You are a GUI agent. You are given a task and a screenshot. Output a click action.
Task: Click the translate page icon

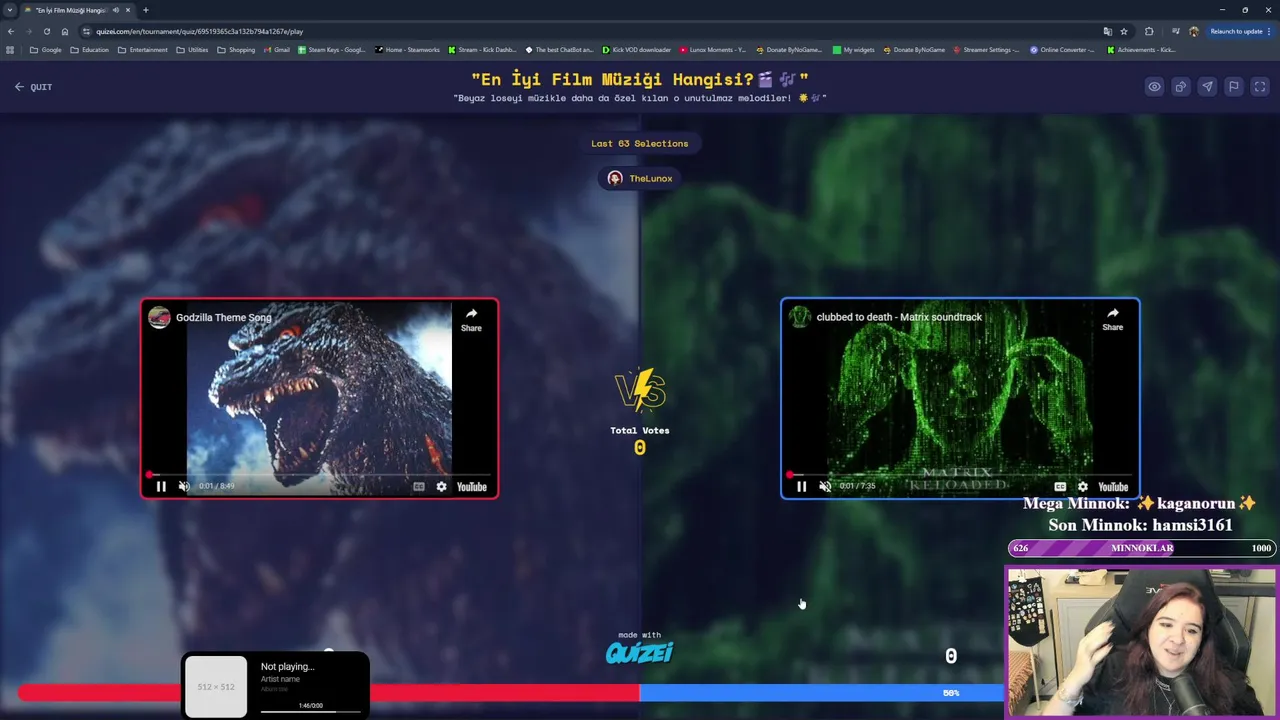[1107, 31]
